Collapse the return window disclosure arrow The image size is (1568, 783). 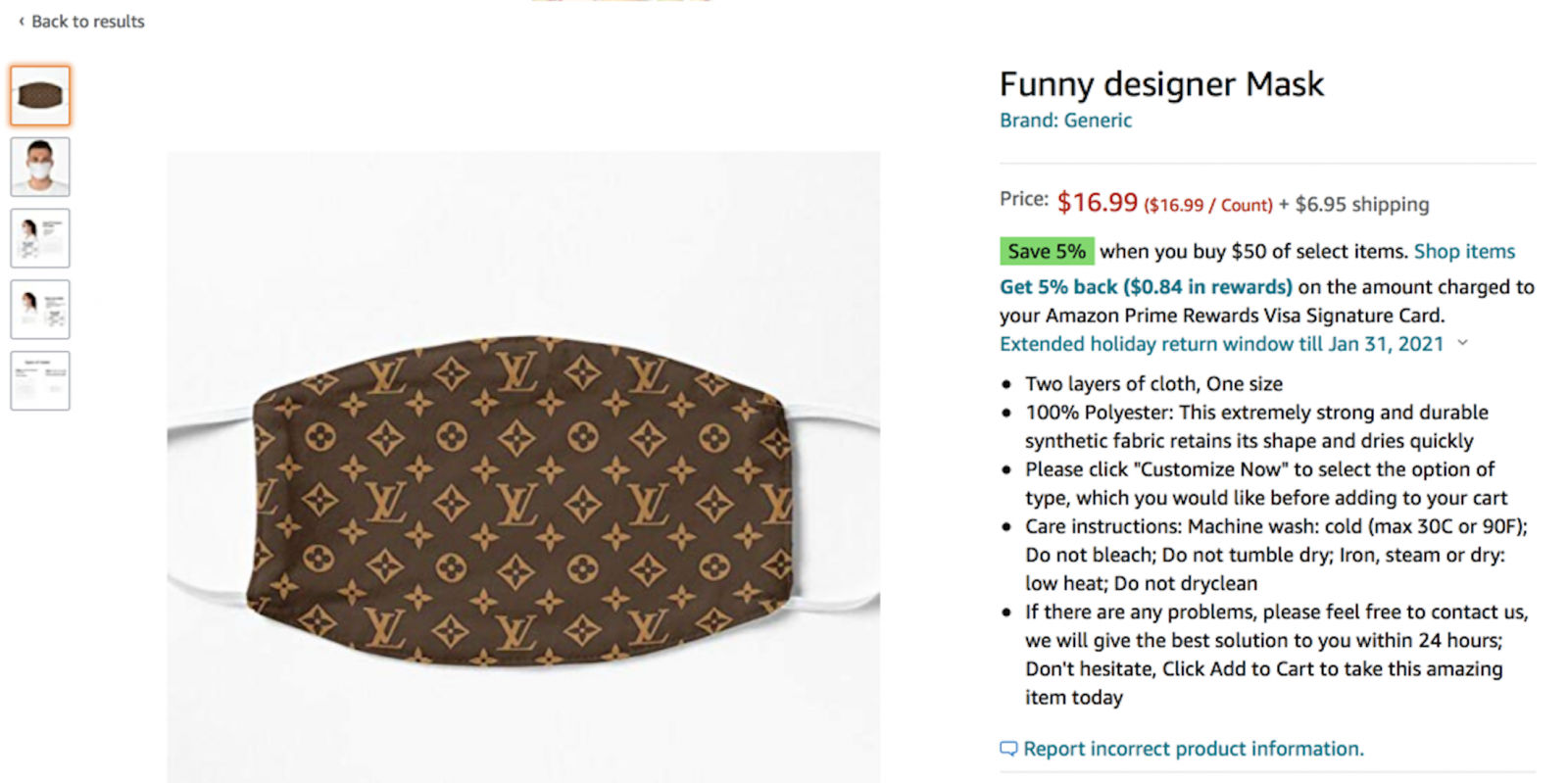click(x=1463, y=343)
